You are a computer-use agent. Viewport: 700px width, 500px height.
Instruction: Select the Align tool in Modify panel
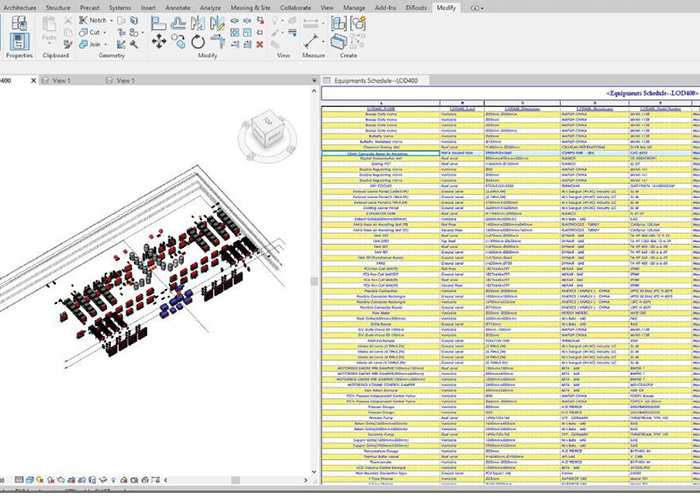pos(158,22)
